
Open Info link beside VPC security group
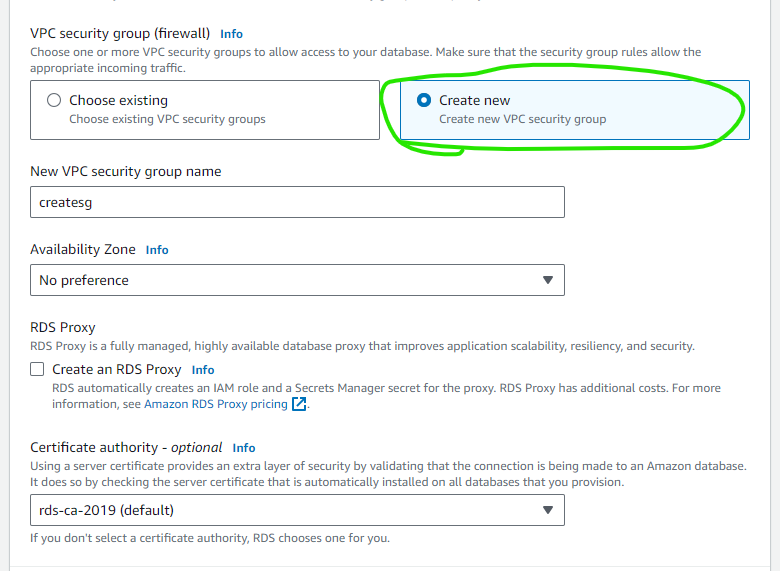click(x=231, y=34)
